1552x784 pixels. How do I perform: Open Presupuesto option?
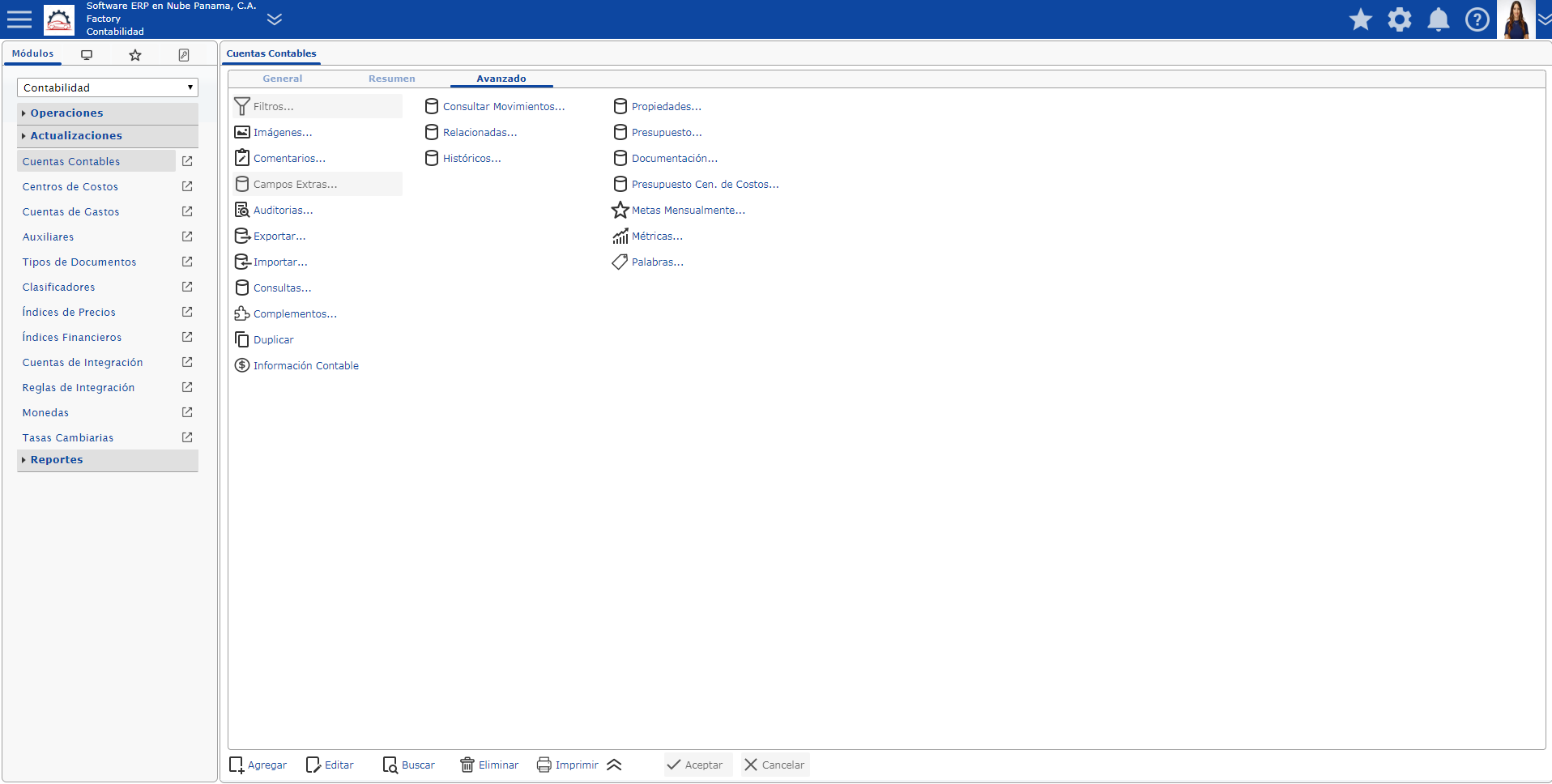pos(657,132)
